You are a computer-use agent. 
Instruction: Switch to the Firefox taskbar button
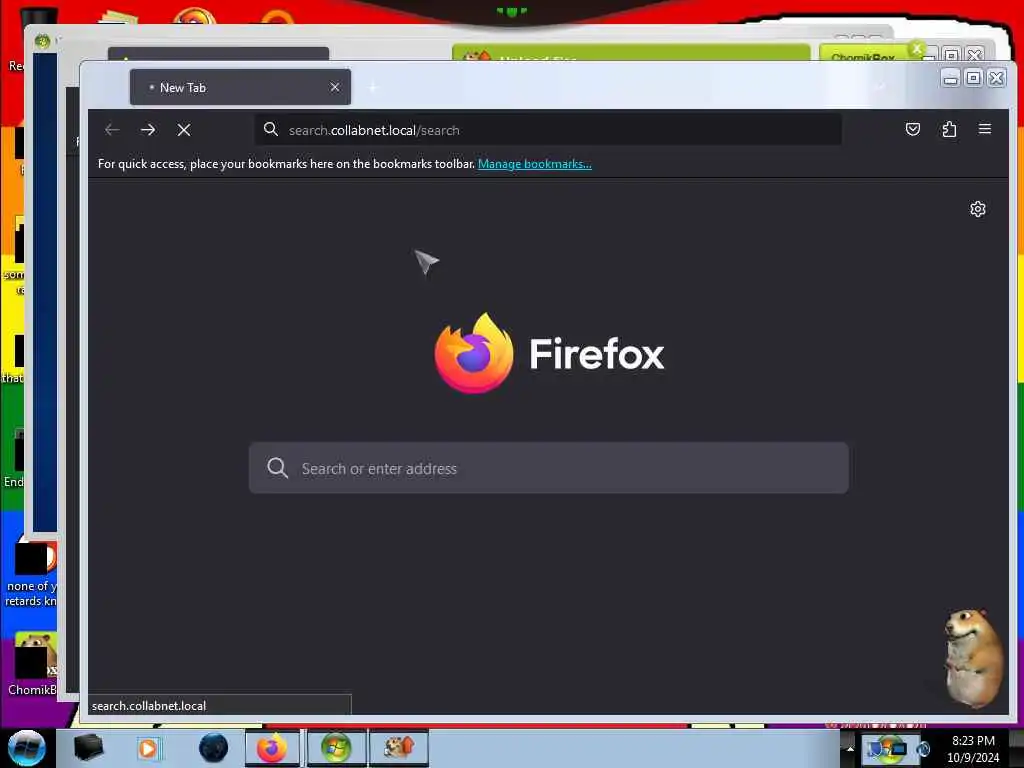click(272, 748)
